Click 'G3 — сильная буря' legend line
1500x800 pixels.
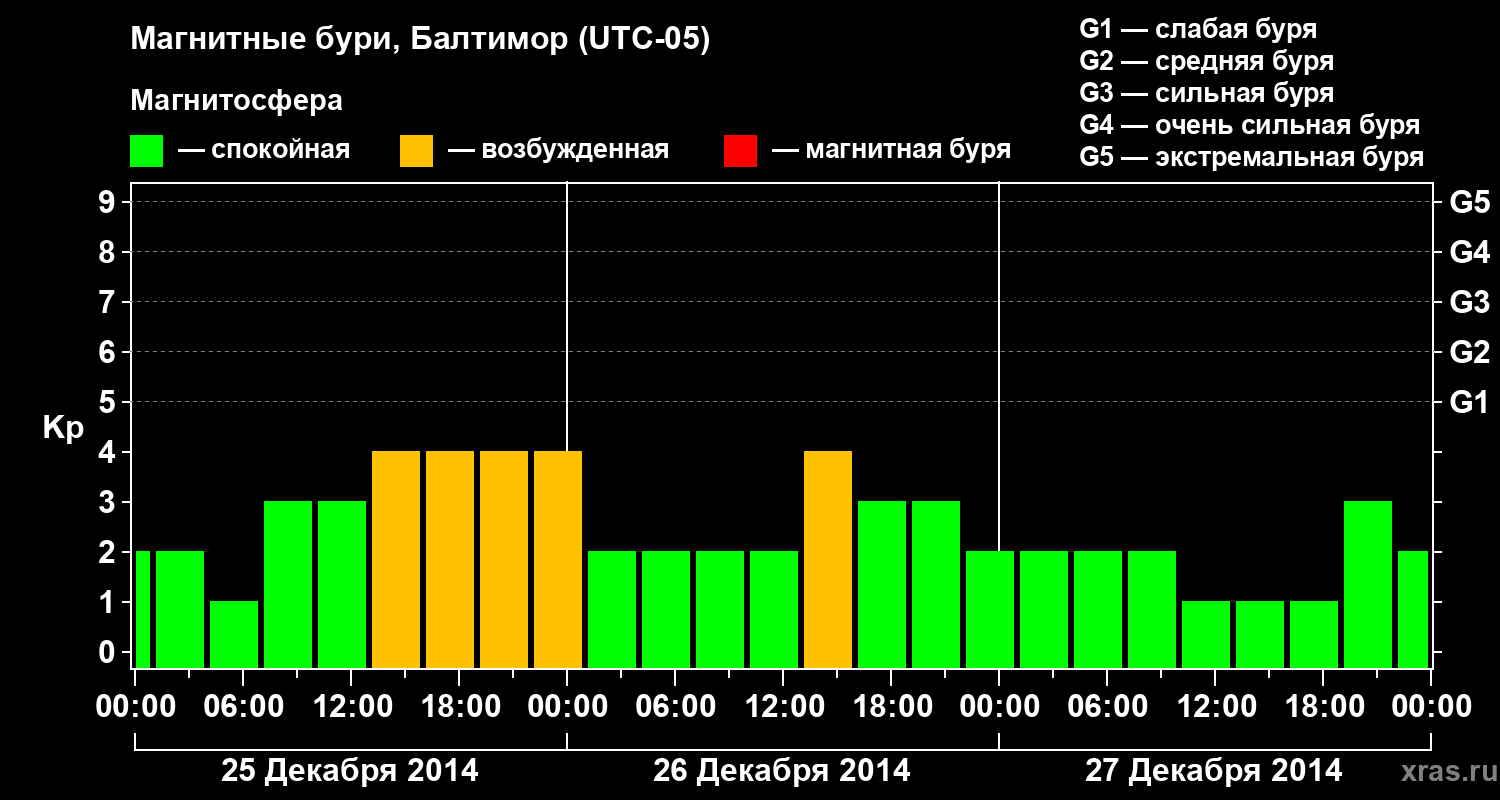1206,93
